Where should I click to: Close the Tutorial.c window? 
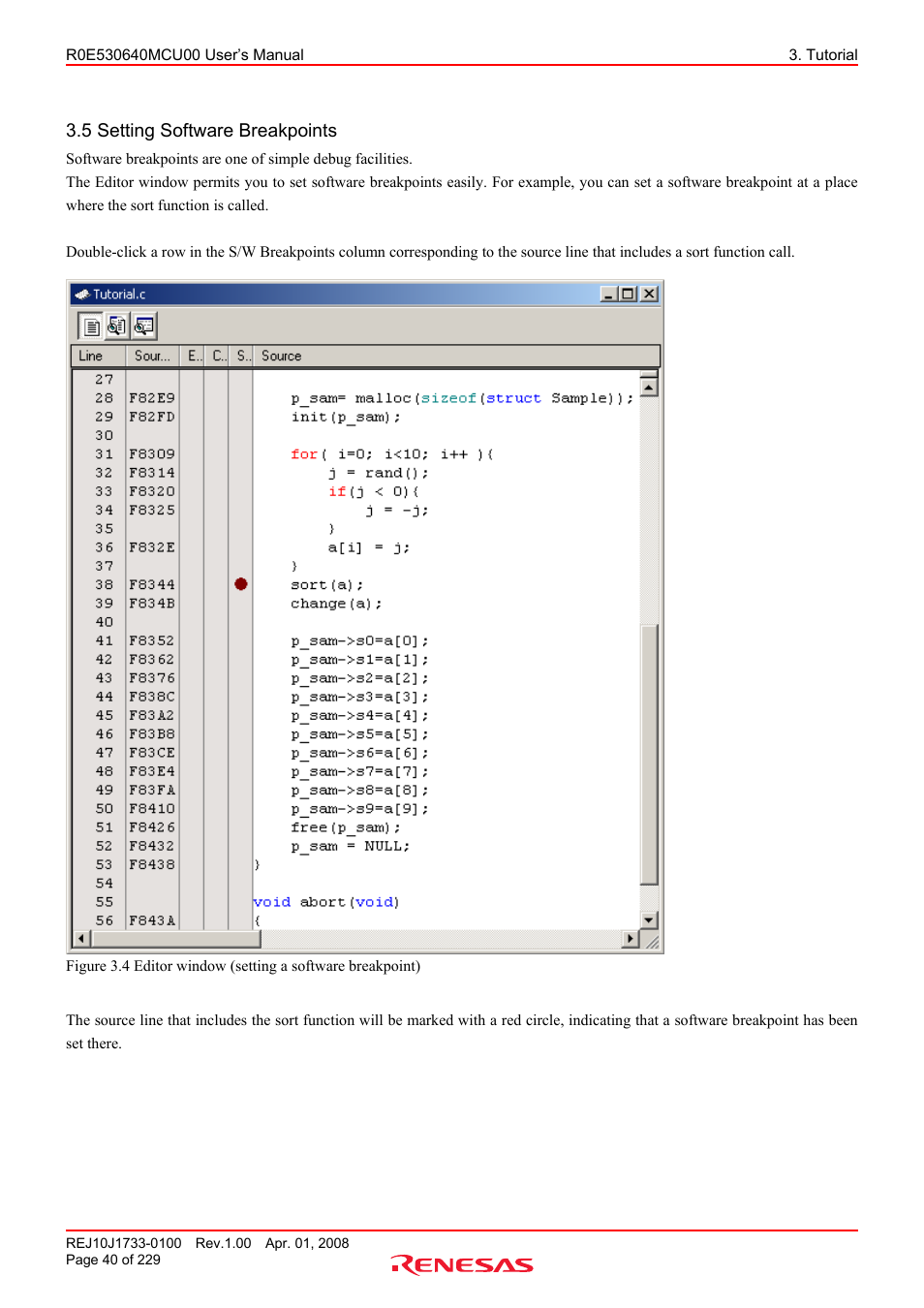(649, 295)
